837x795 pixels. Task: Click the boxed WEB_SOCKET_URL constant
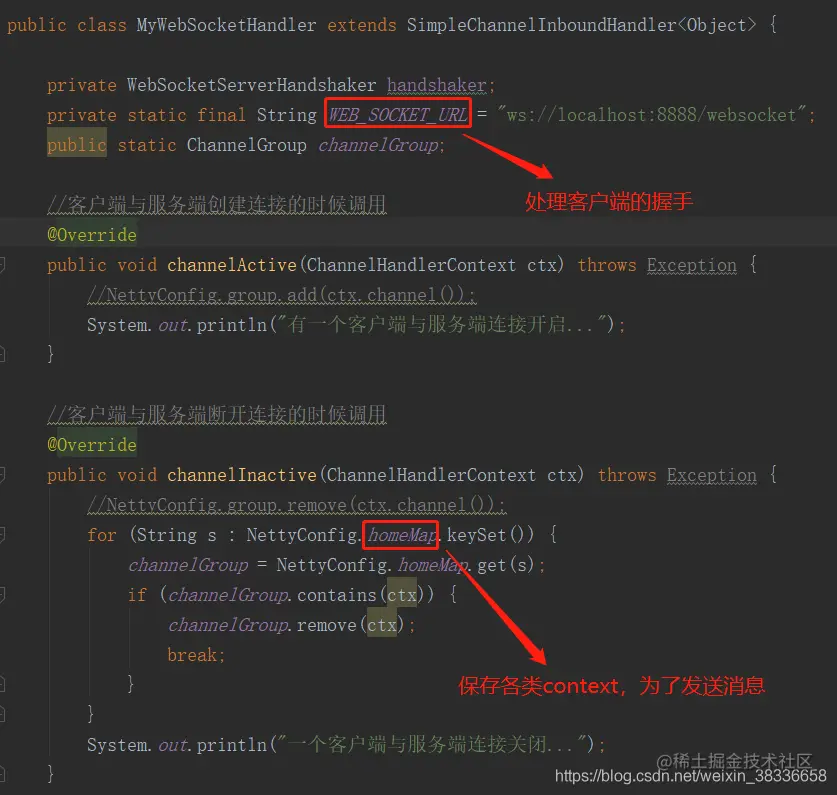tap(398, 114)
